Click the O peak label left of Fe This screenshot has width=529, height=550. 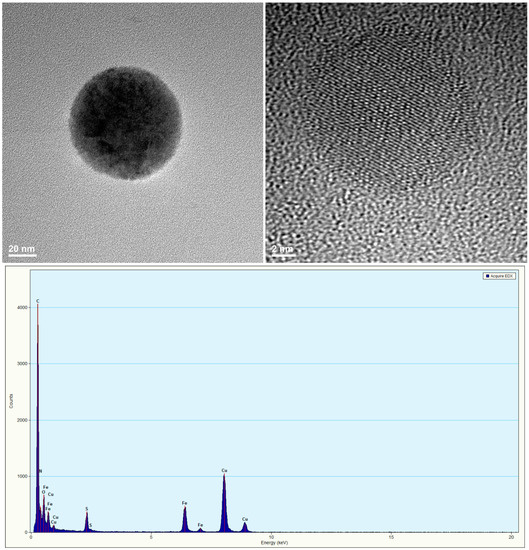click(x=43, y=492)
